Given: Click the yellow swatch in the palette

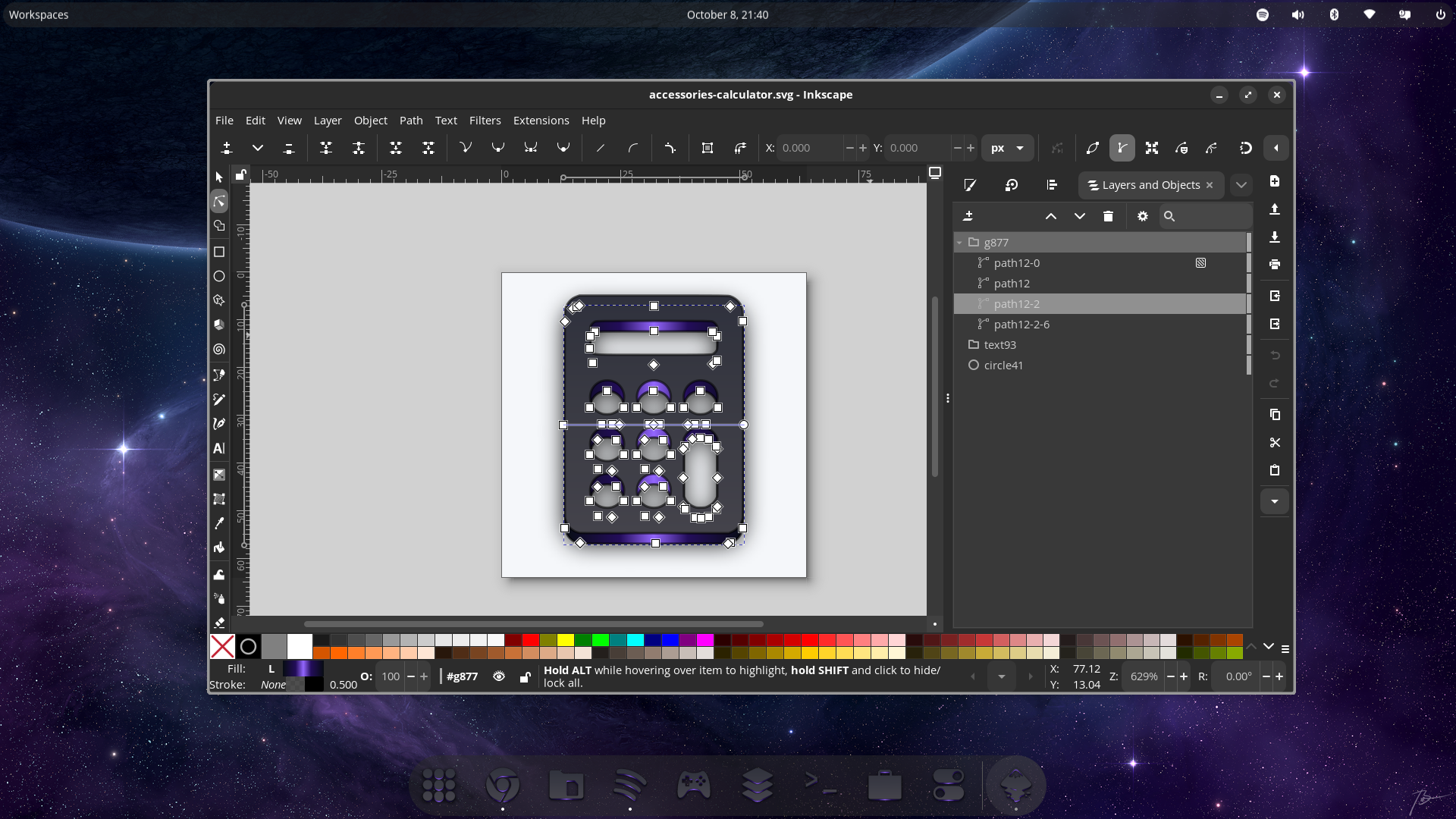Looking at the screenshot, I should point(566,640).
